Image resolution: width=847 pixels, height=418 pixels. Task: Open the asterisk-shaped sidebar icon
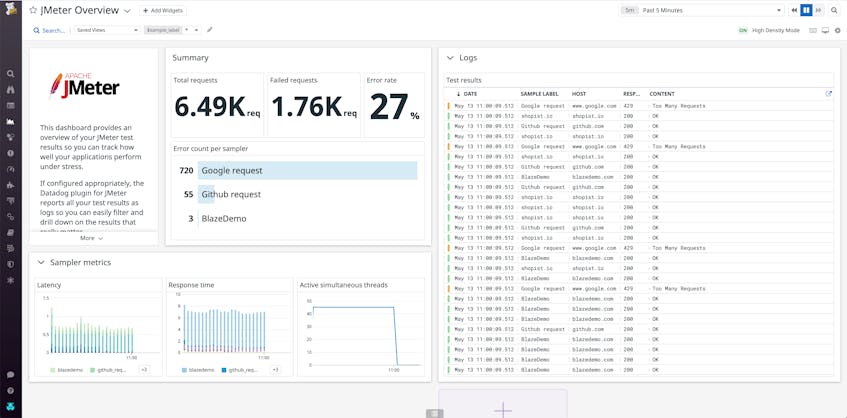click(x=11, y=280)
